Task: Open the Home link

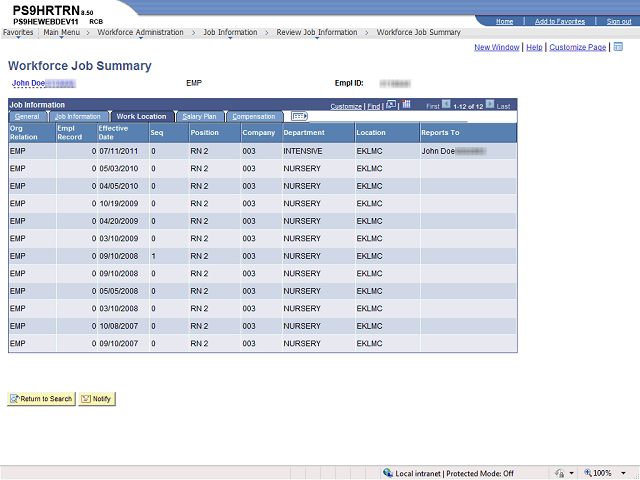Action: click(x=504, y=22)
